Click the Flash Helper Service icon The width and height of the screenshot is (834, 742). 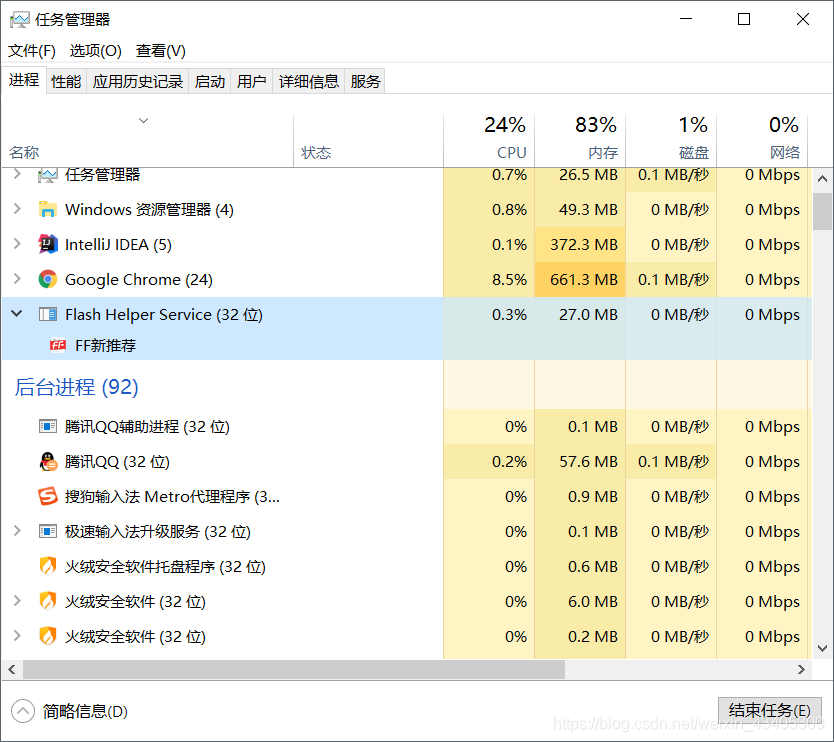click(47, 314)
